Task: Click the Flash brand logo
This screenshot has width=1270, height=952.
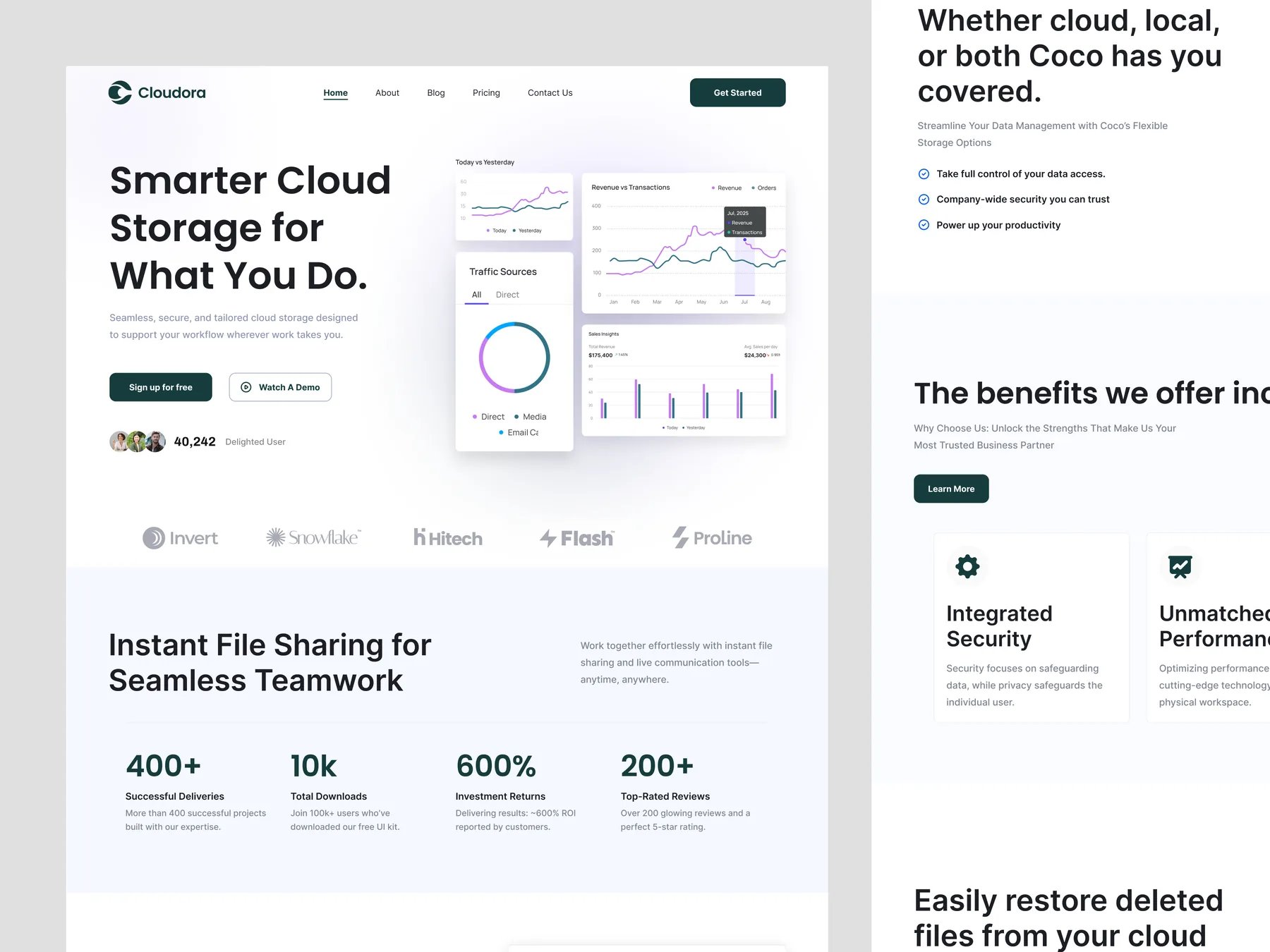Action: [577, 538]
